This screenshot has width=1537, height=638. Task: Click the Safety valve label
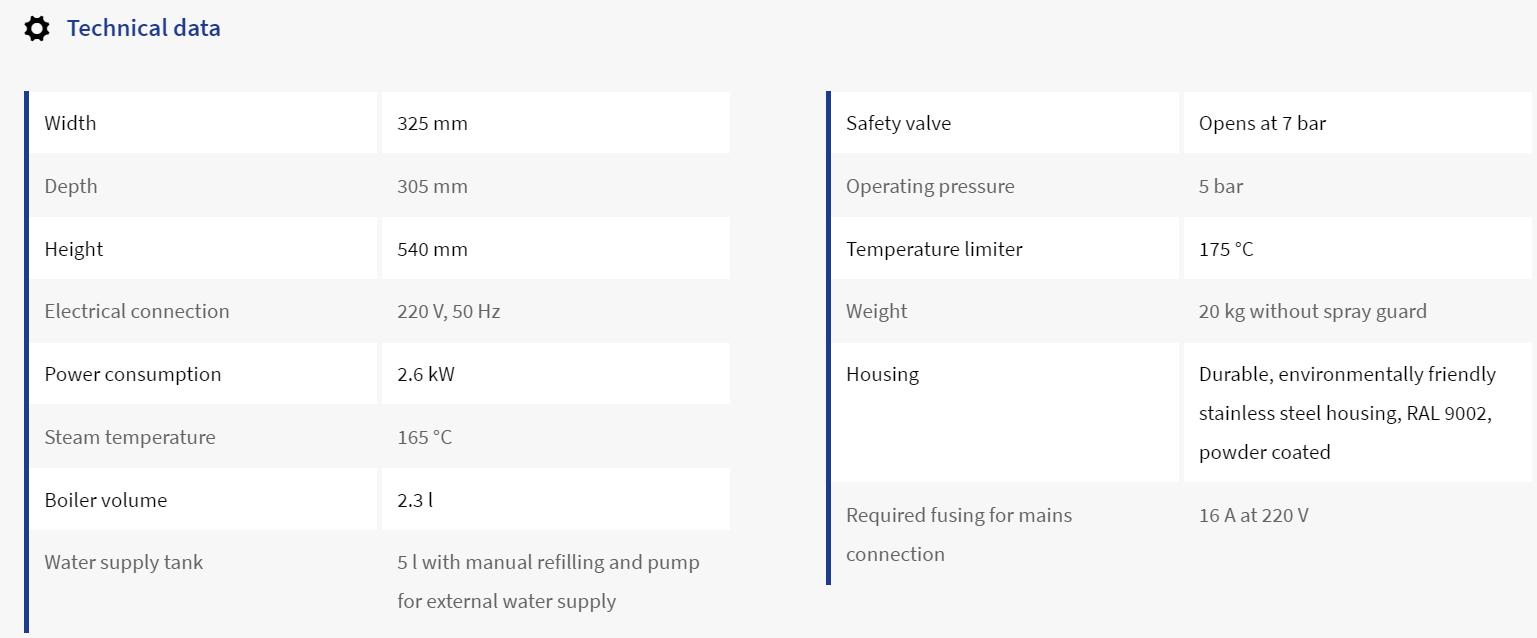(898, 123)
